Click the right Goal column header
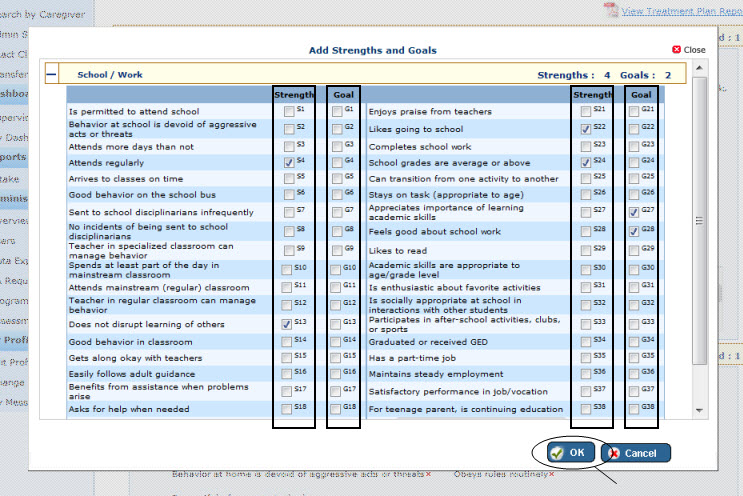Screen dimensions: 743x496 coord(641,95)
